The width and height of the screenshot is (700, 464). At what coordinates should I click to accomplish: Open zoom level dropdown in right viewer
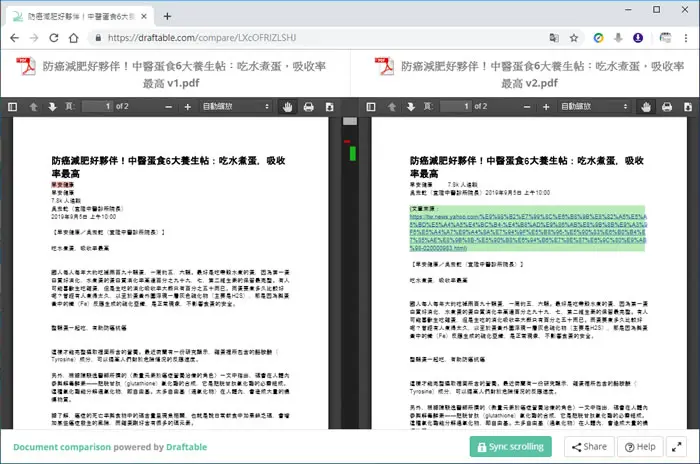pos(594,106)
